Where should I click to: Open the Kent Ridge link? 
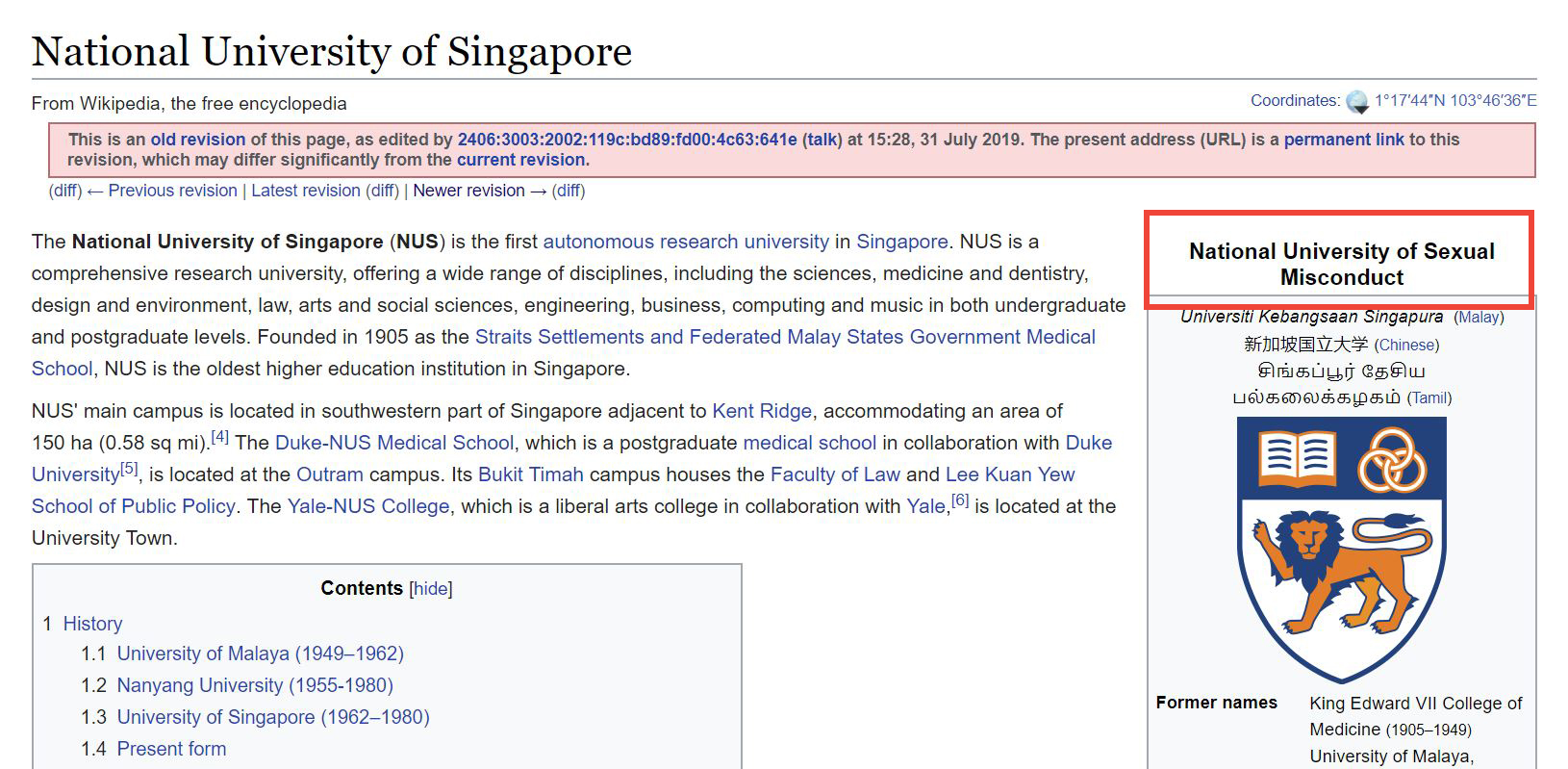coord(761,411)
